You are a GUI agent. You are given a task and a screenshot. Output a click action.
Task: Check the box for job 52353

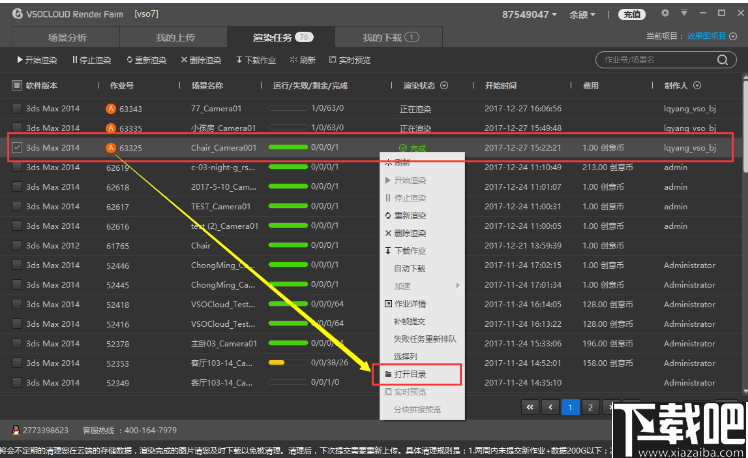coord(17,363)
